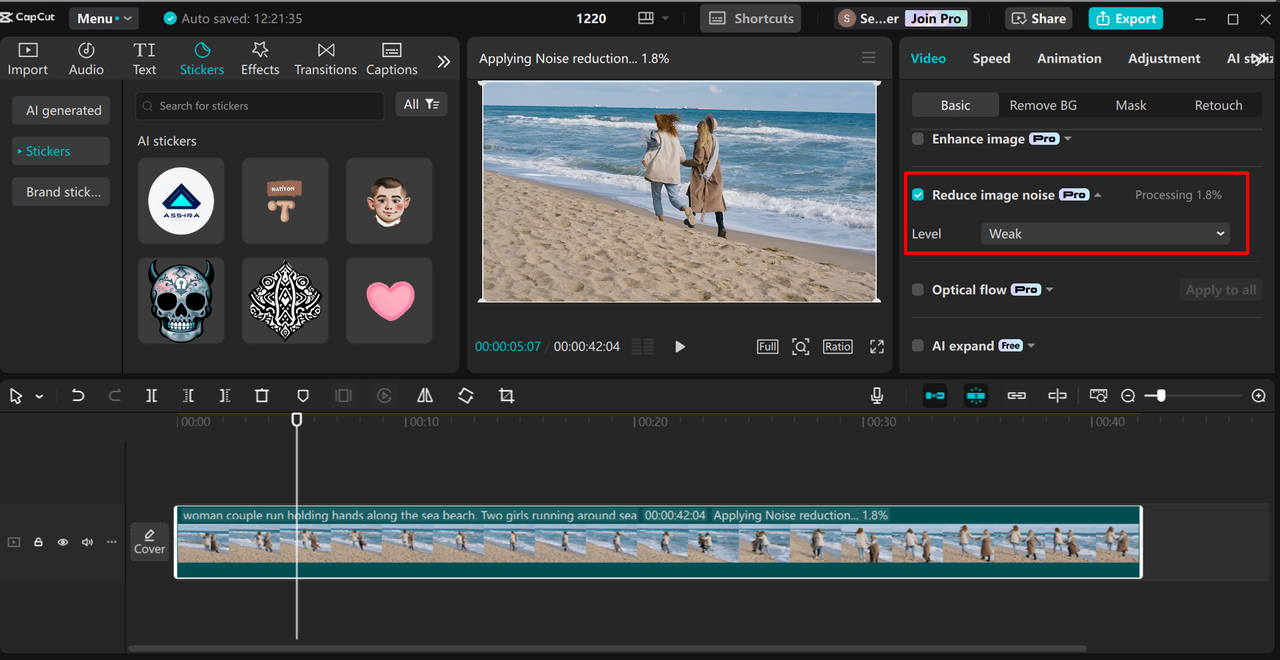Click the Mirror flip tool
Image resolution: width=1280 pixels, height=660 pixels.
pyautogui.click(x=425, y=396)
